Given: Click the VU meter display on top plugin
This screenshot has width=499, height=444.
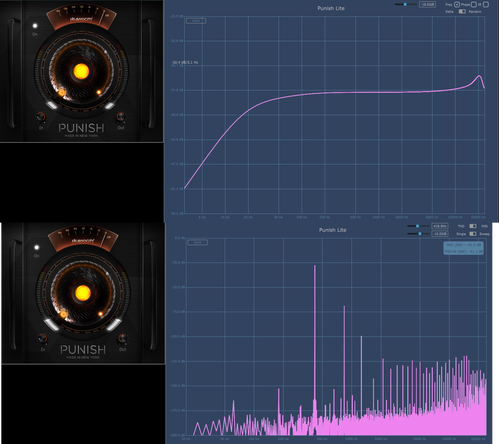Looking at the screenshot, I should [82, 17].
